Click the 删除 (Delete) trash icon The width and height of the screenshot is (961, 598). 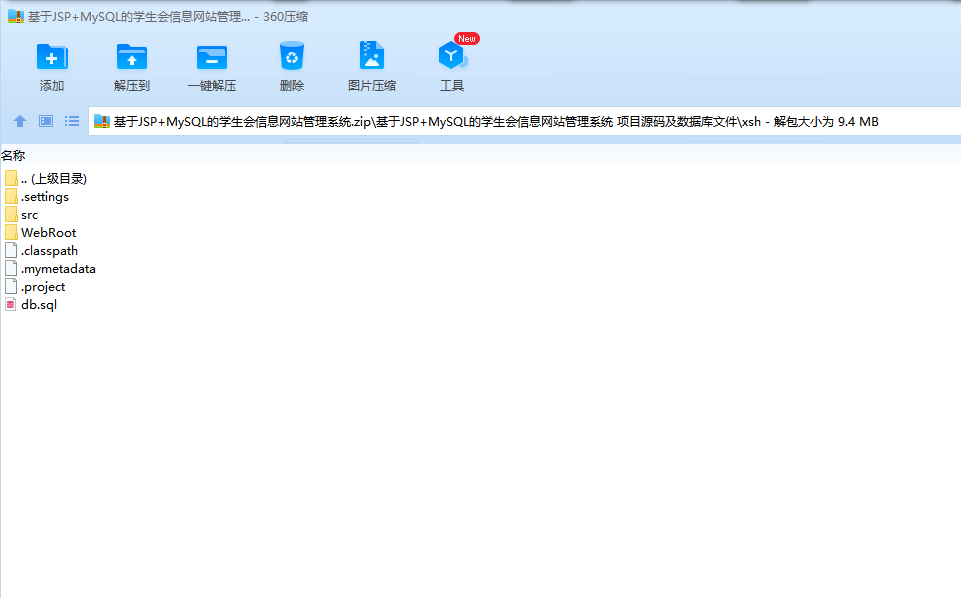[292, 56]
